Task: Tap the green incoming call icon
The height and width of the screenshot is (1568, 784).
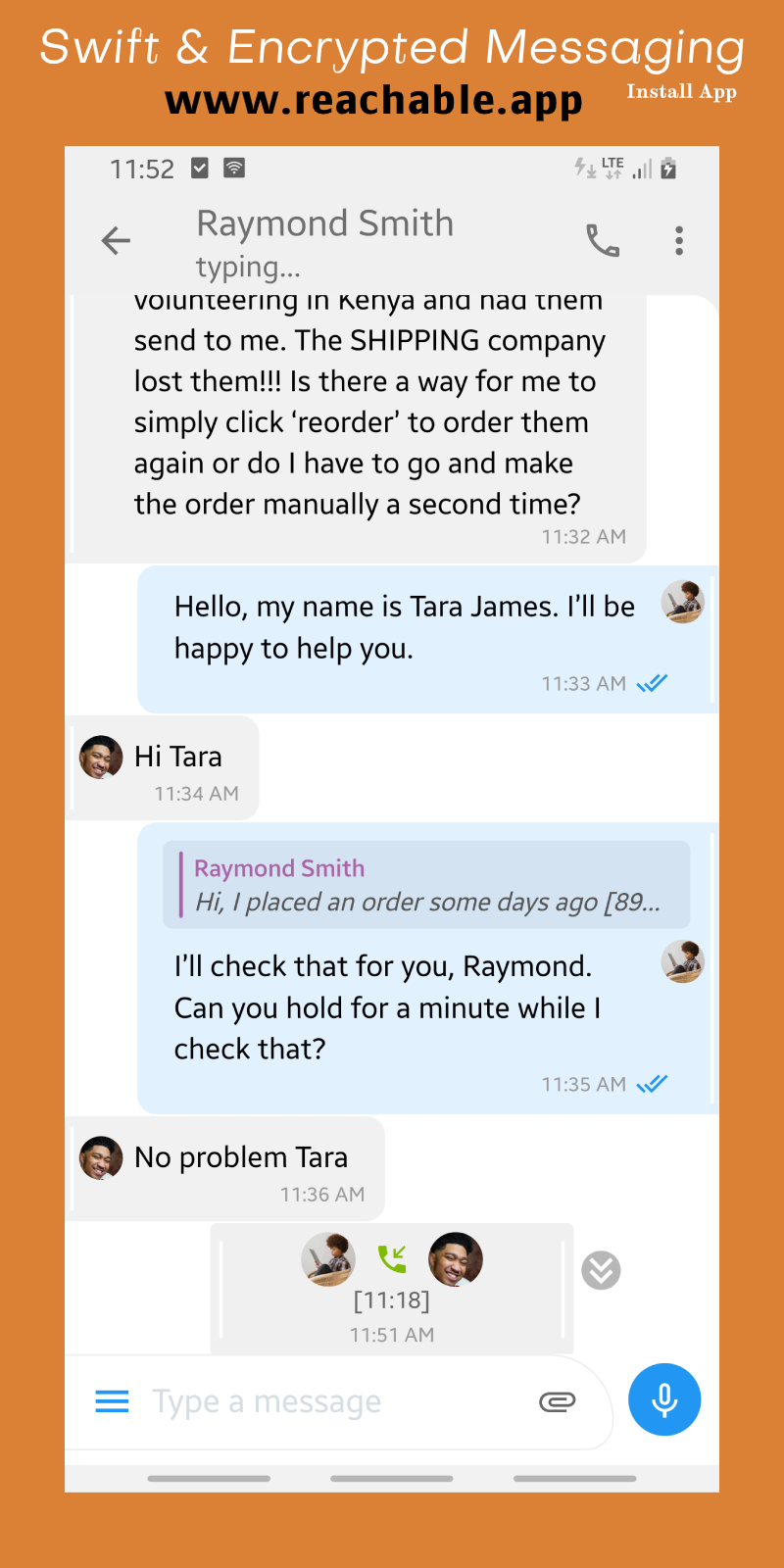Action: [392, 1258]
